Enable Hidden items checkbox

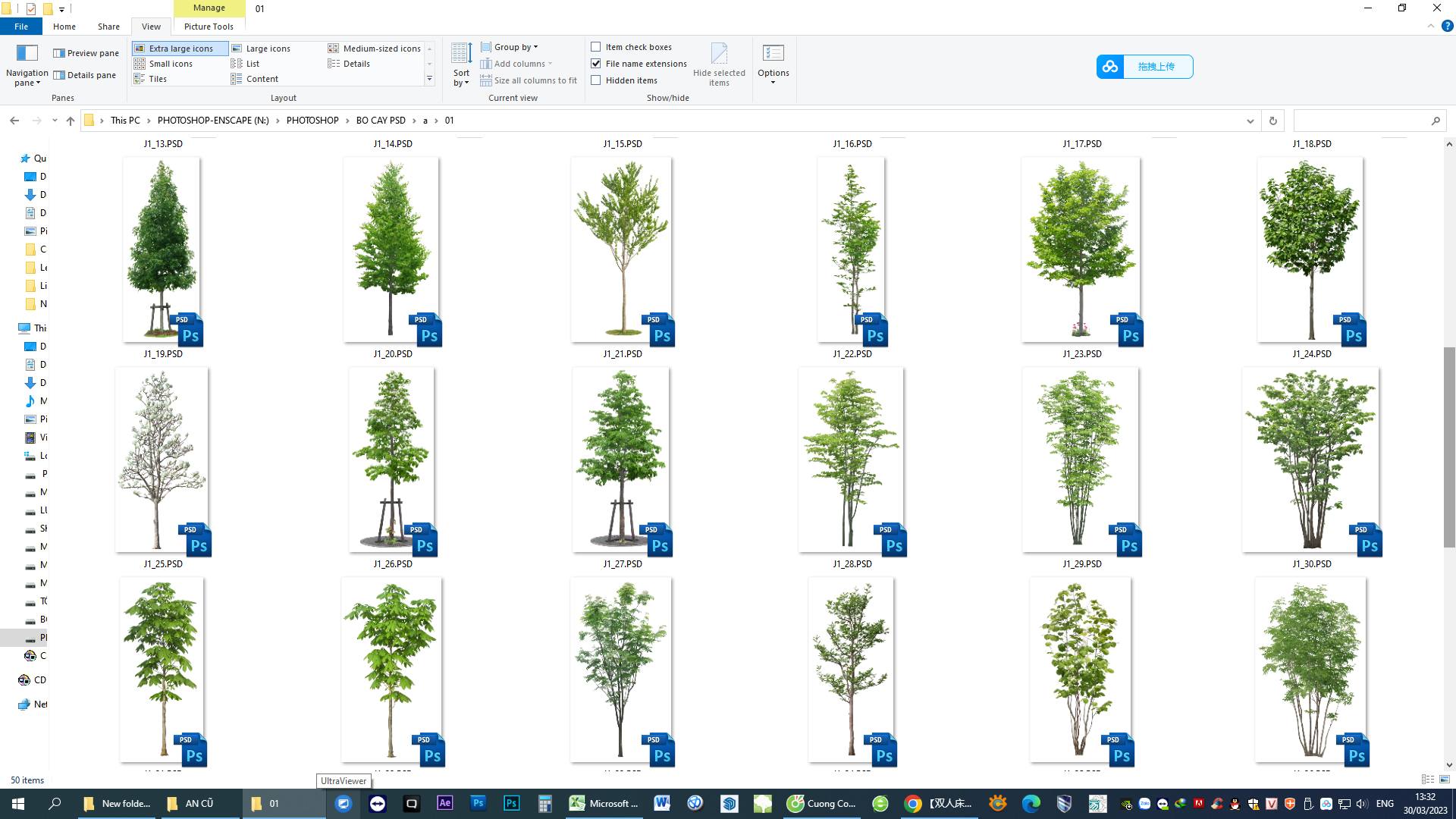596,80
